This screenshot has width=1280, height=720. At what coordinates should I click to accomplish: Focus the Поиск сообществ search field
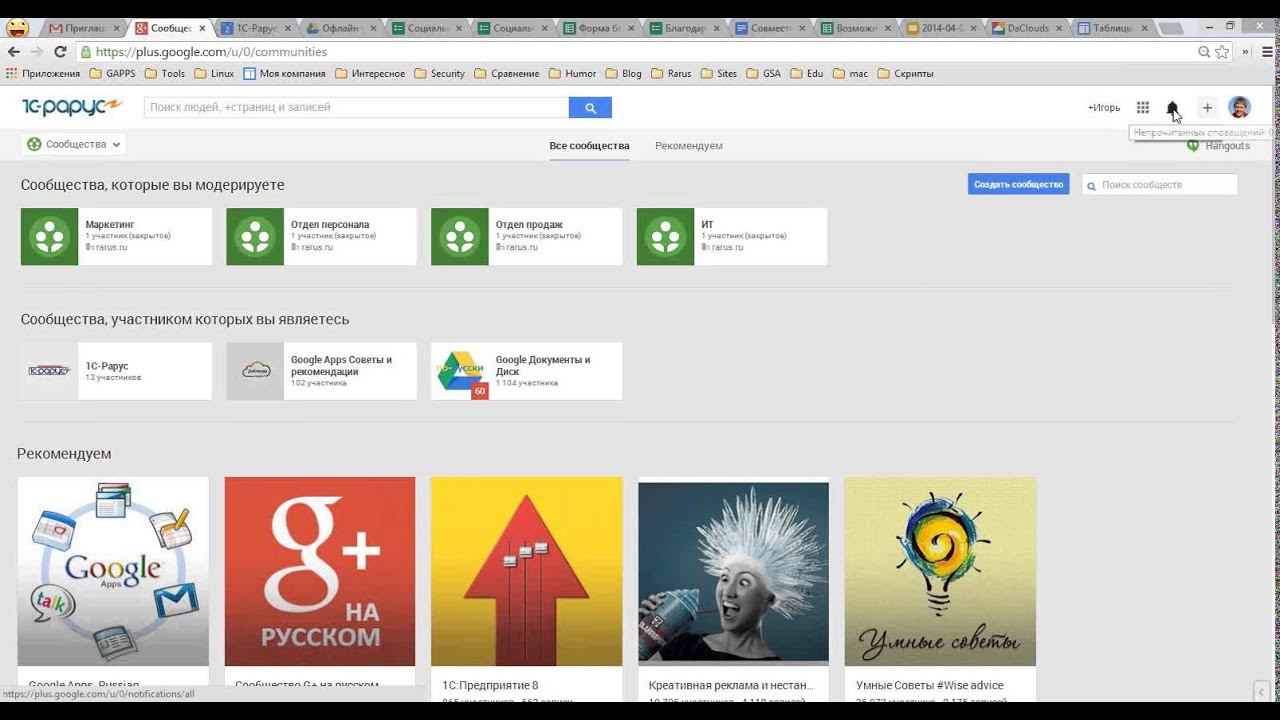click(1160, 185)
